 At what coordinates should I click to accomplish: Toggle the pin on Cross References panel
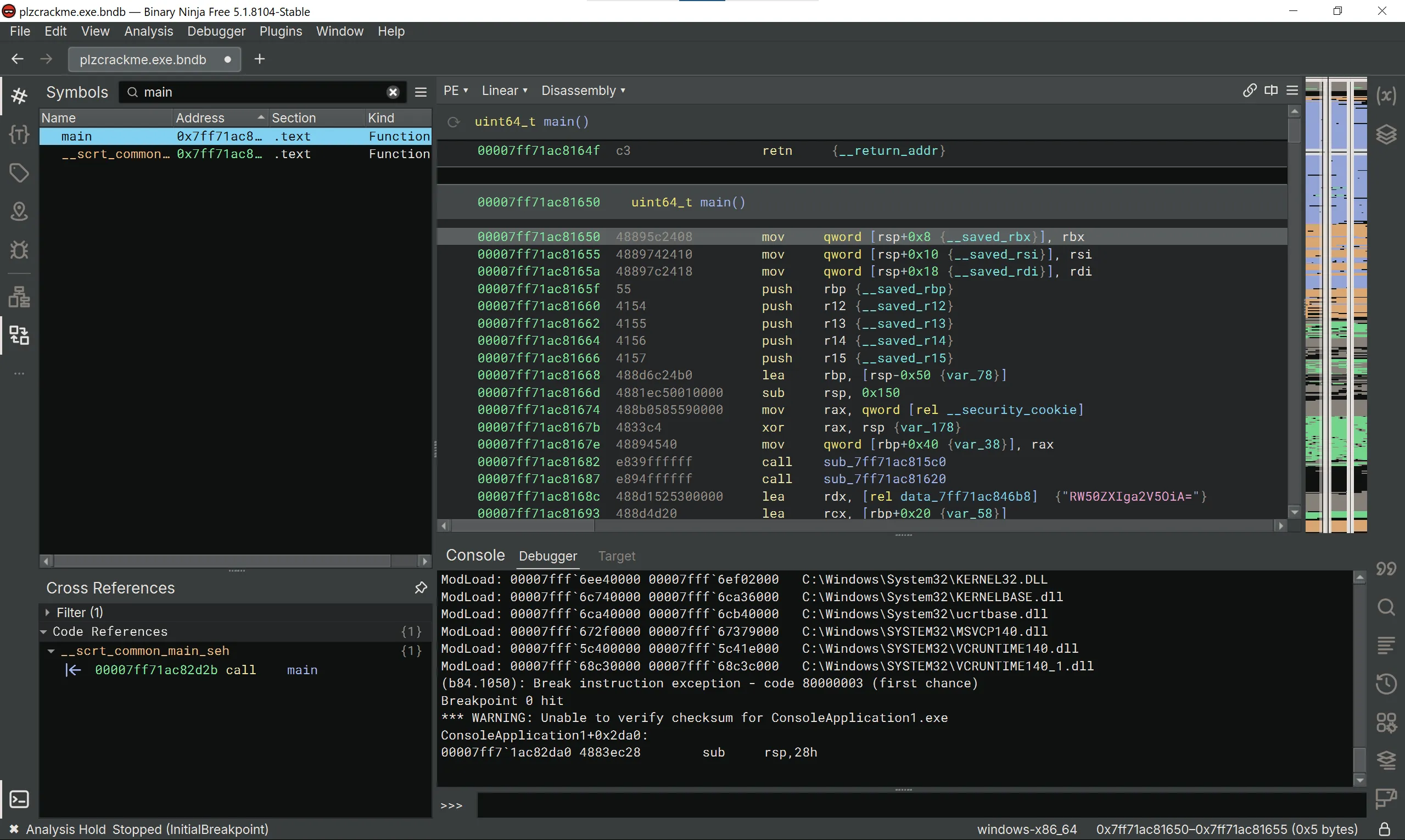(421, 588)
